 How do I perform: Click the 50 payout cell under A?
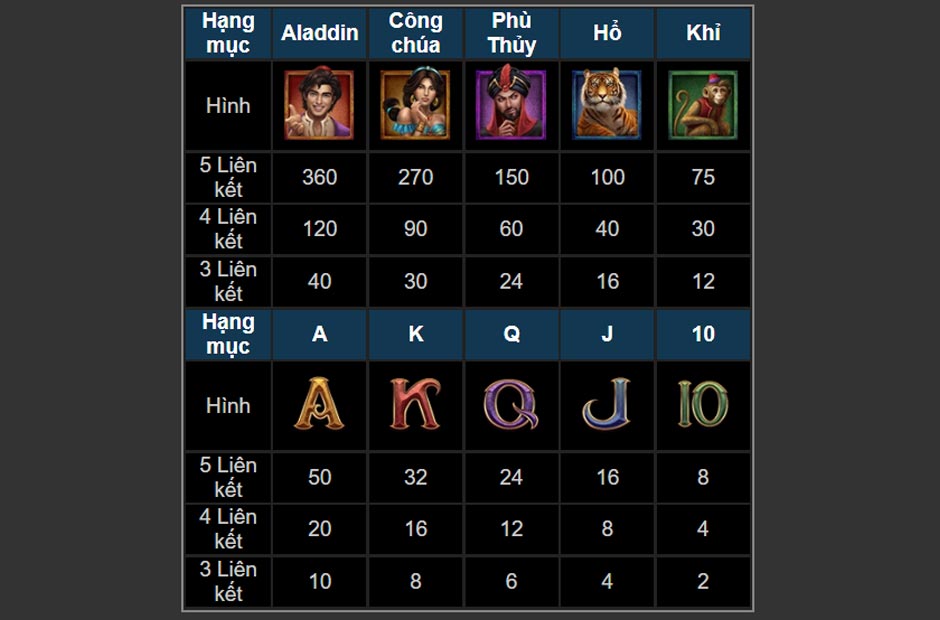pyautogui.click(x=320, y=477)
